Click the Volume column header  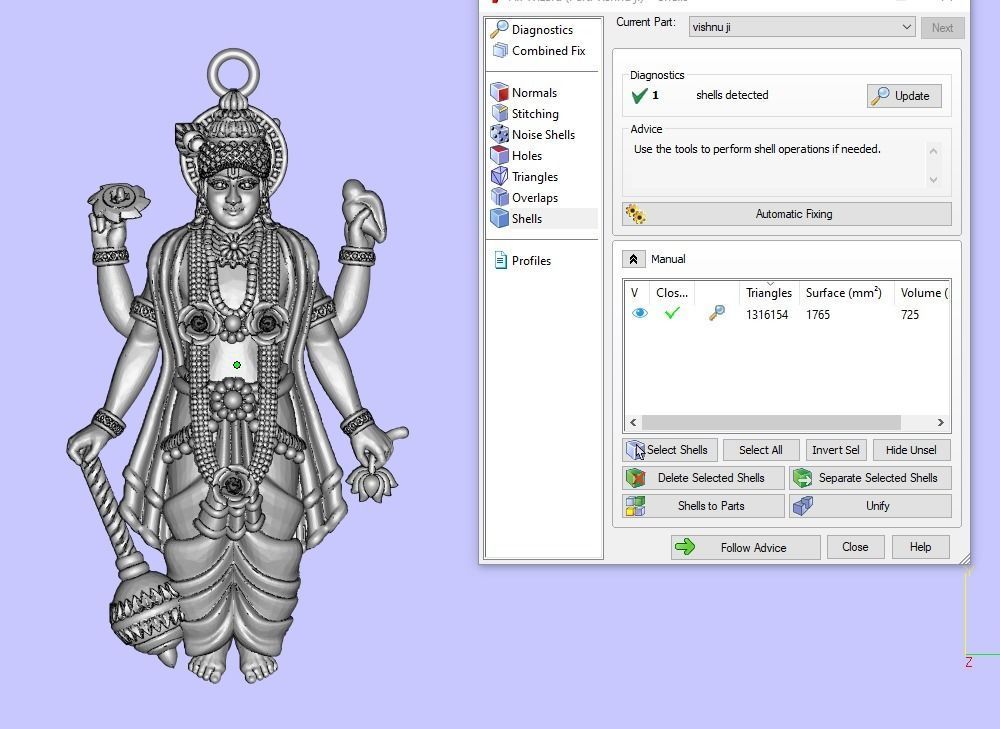(922, 293)
